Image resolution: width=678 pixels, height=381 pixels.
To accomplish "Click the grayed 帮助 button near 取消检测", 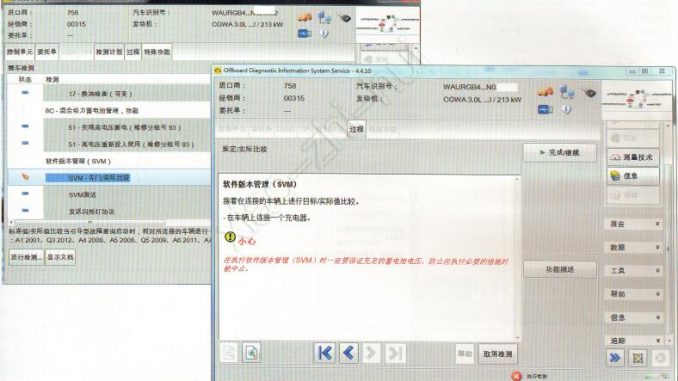I will pyautogui.click(x=465, y=354).
